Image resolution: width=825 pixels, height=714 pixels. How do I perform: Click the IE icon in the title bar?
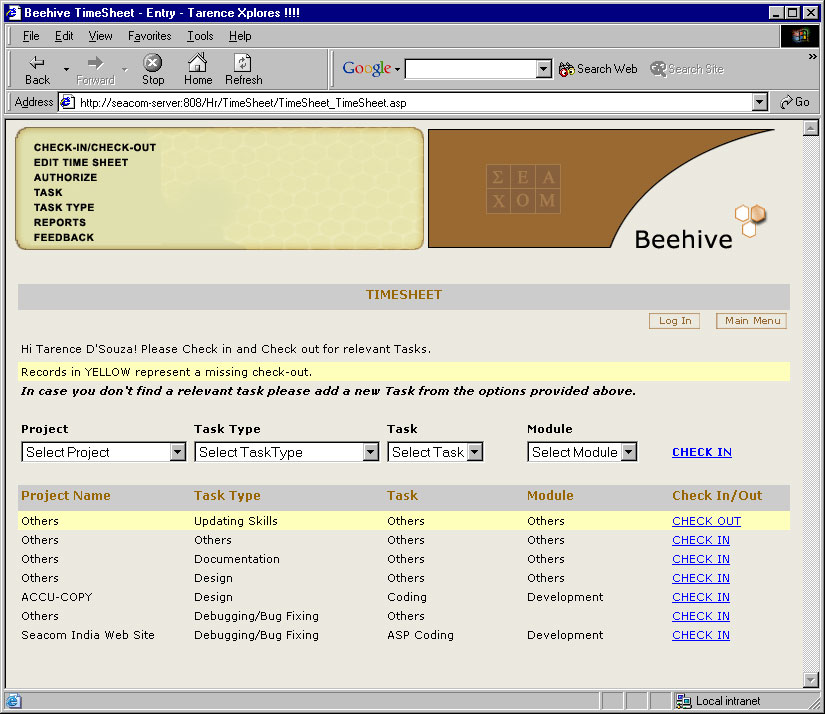14,13
